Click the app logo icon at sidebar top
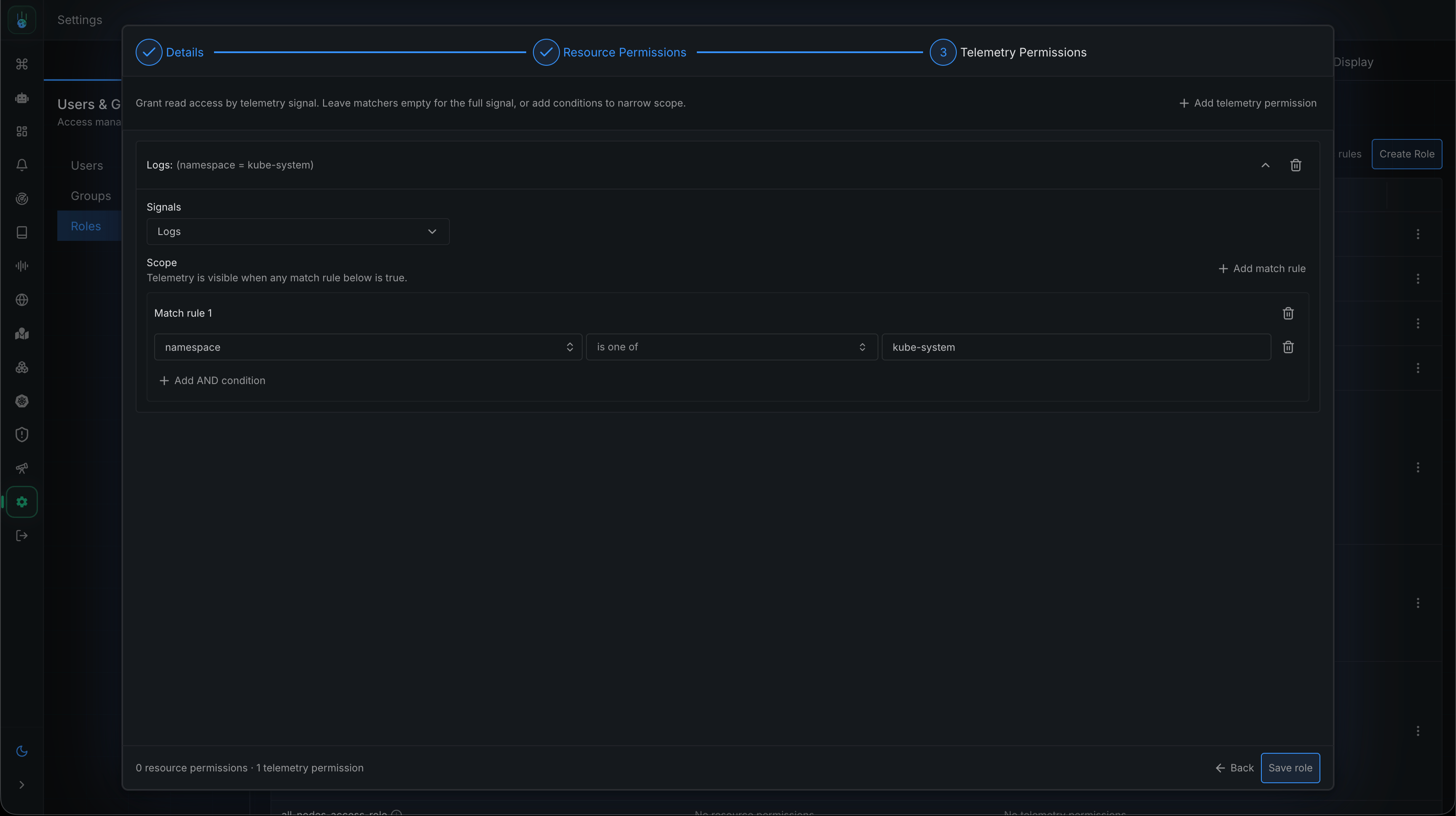1456x816 pixels. point(21,20)
